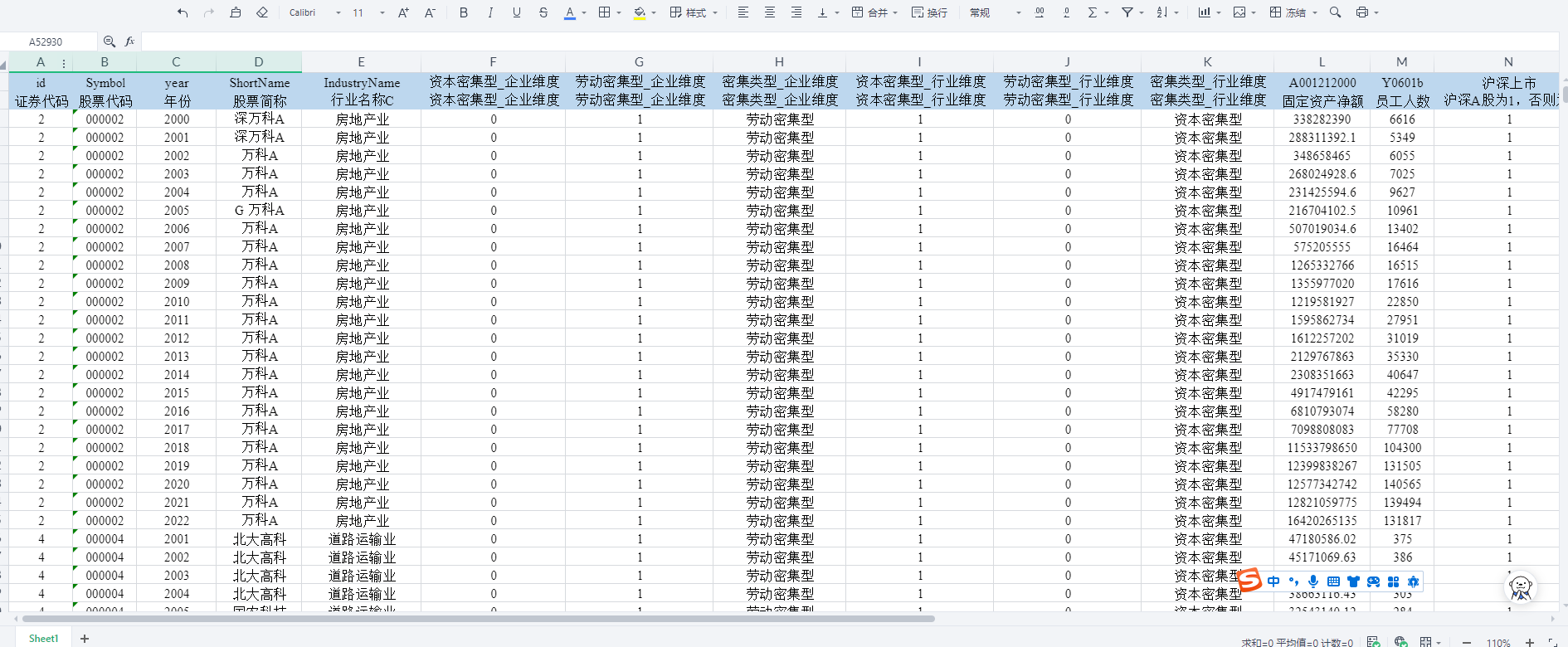Screen dimensions: 1568x647
Task: Click the print icon
Action: (x=1361, y=12)
